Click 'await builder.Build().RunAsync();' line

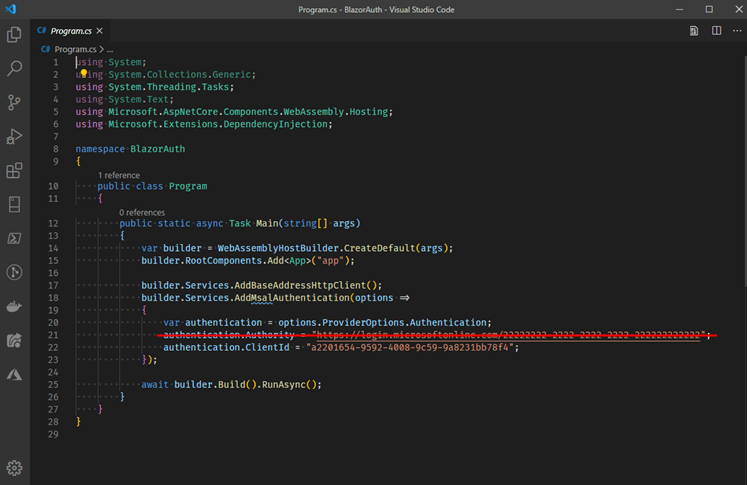tap(232, 384)
